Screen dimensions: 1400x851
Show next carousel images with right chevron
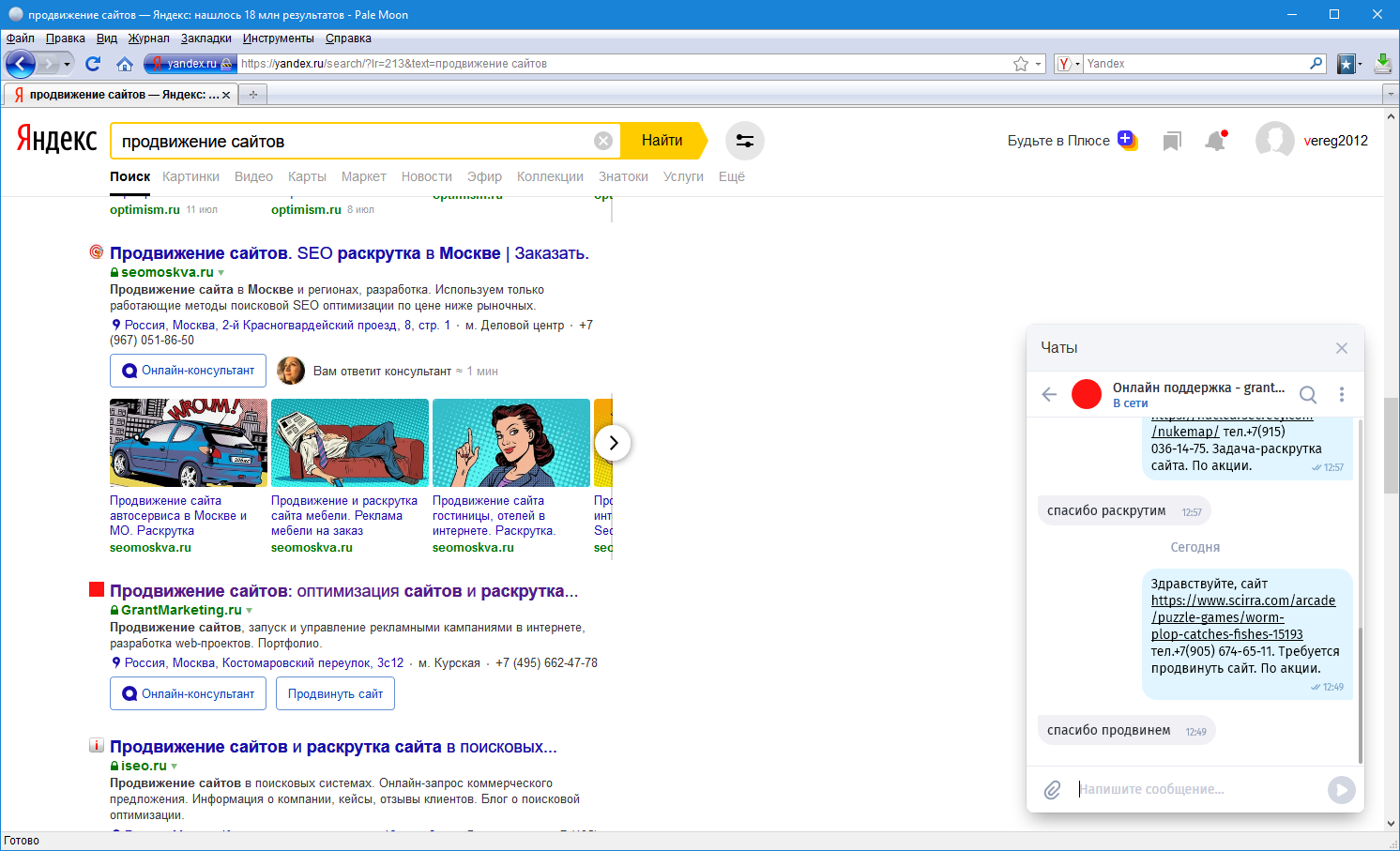[613, 443]
